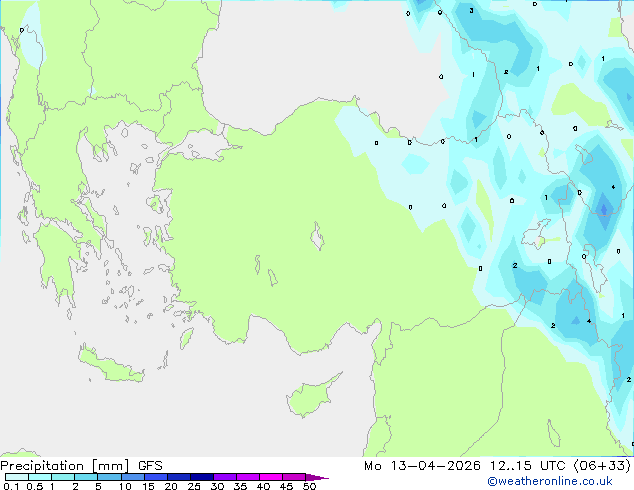Click the "GFS" model label

150,466
